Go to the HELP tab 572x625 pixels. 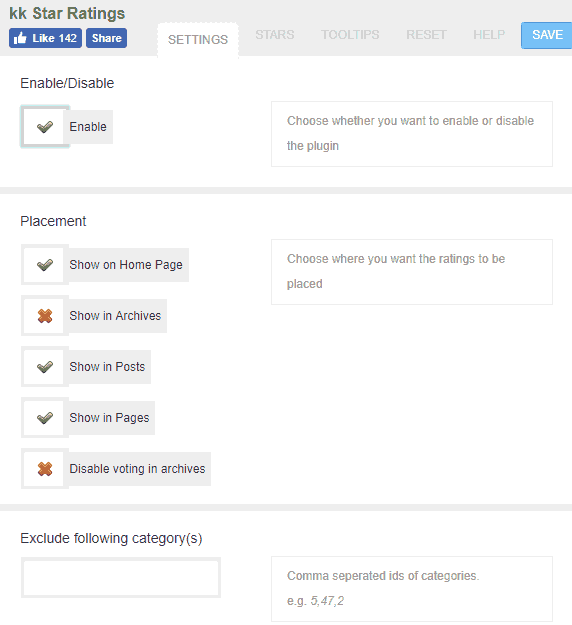coord(489,35)
